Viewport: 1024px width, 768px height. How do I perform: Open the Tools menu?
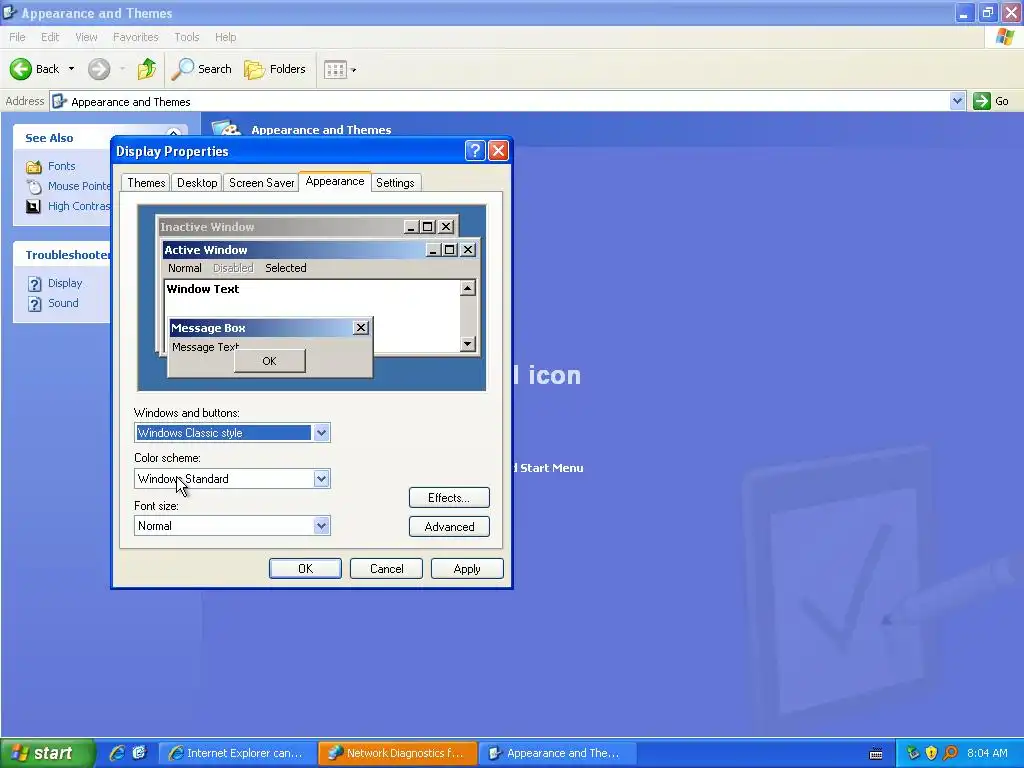pyautogui.click(x=187, y=37)
